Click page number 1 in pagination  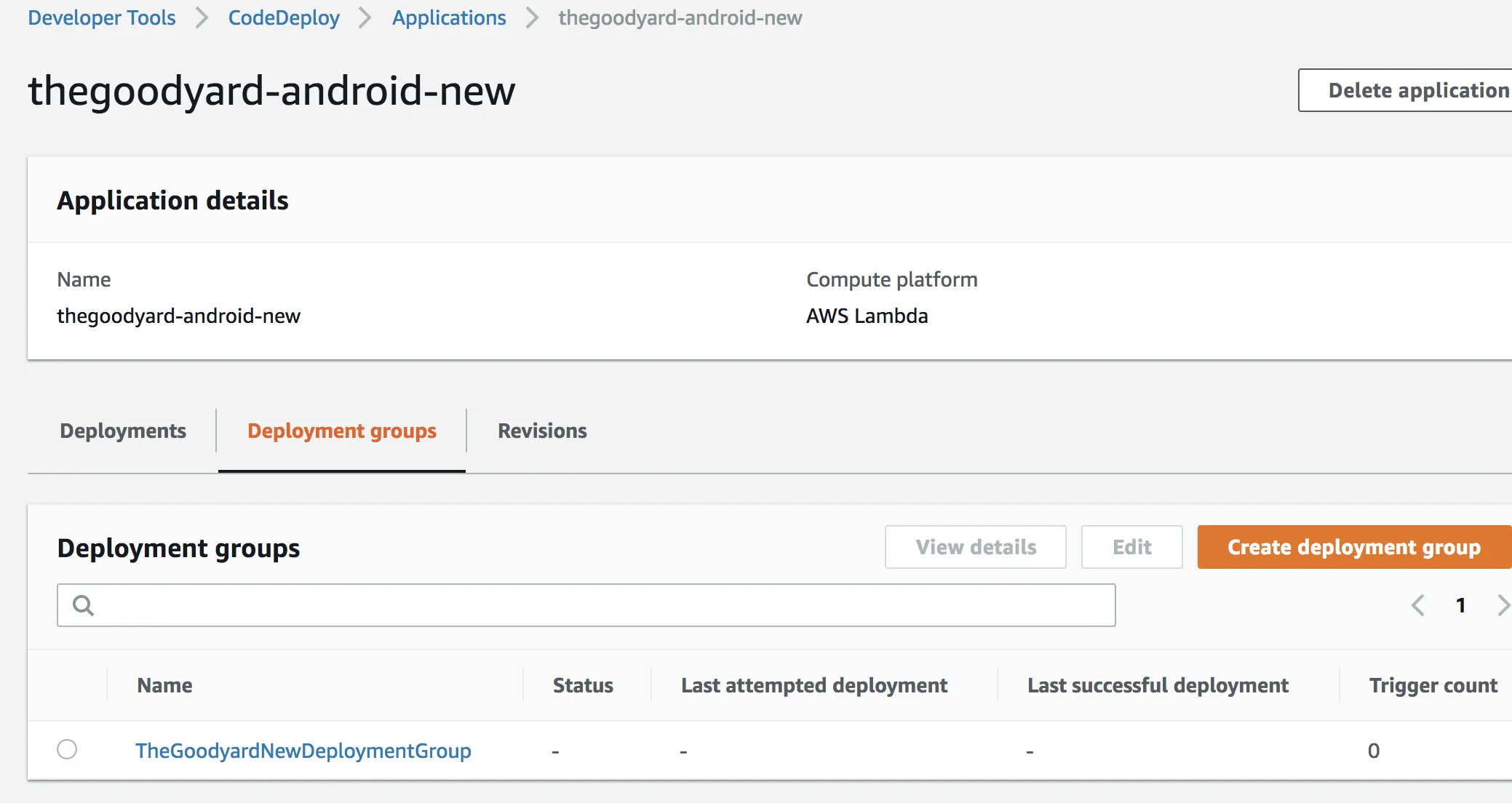[1460, 605]
